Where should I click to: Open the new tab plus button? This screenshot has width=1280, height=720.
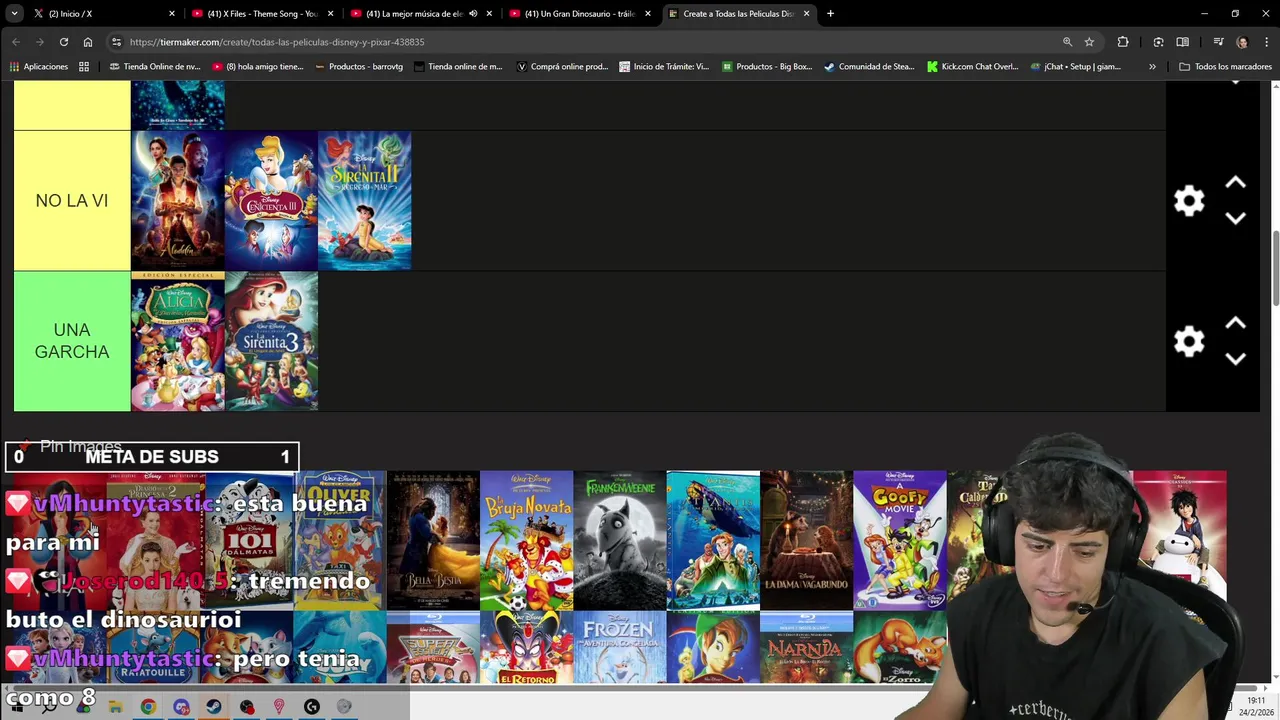point(830,14)
